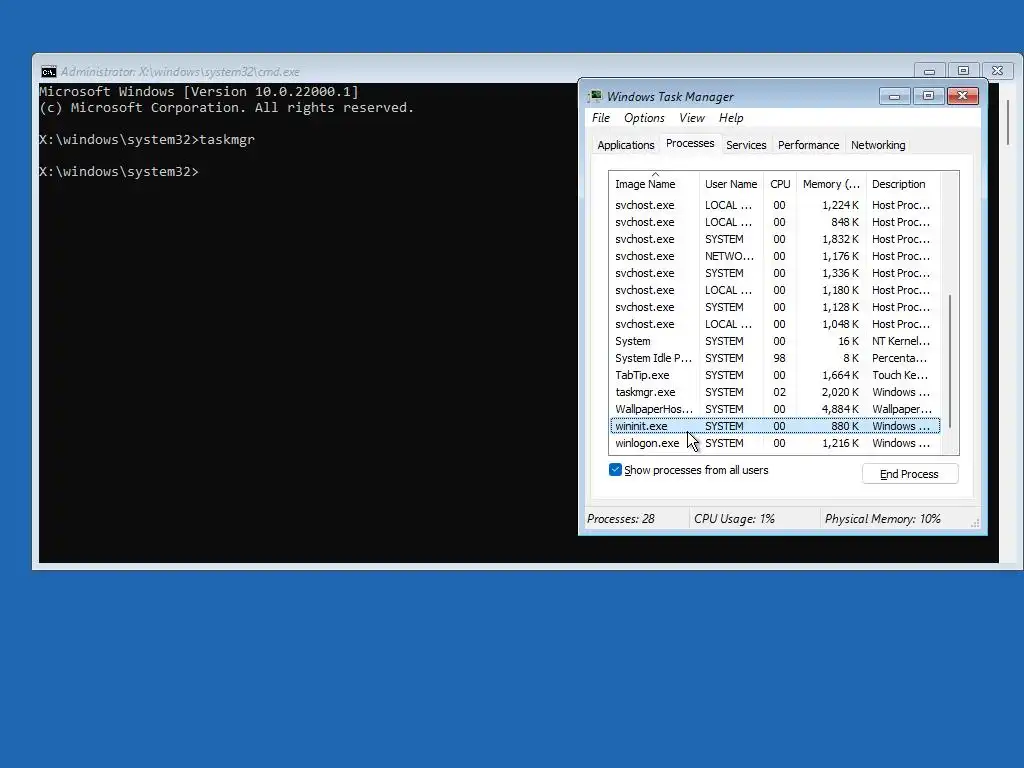Image resolution: width=1024 pixels, height=768 pixels.
Task: Select svchost.exe using 1,180 K memory
Action: 775,290
